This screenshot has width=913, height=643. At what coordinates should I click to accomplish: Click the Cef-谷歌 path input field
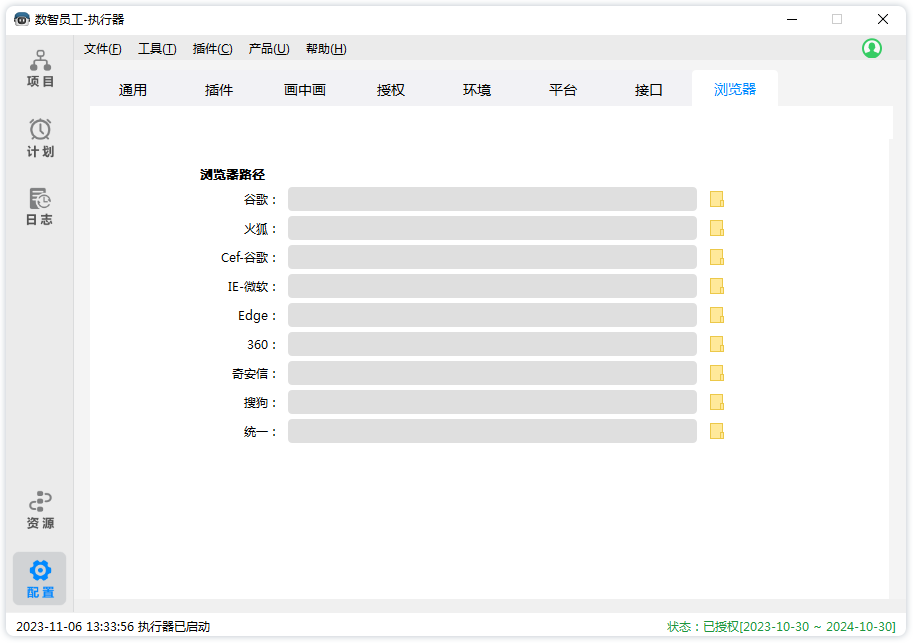(492, 257)
